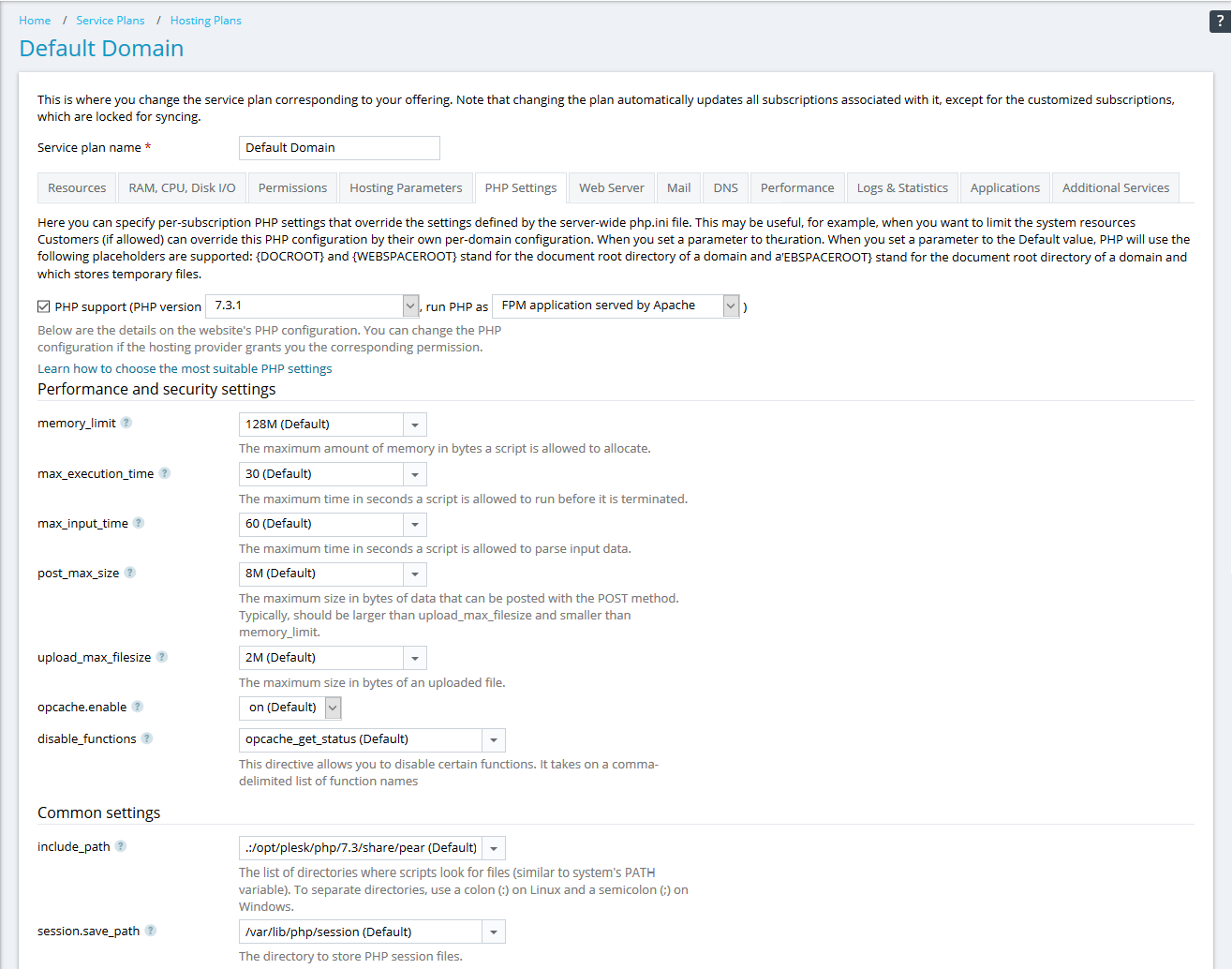This screenshot has width=1232, height=969.
Task: Open the run PHP as handler dropdown
Action: (x=731, y=306)
